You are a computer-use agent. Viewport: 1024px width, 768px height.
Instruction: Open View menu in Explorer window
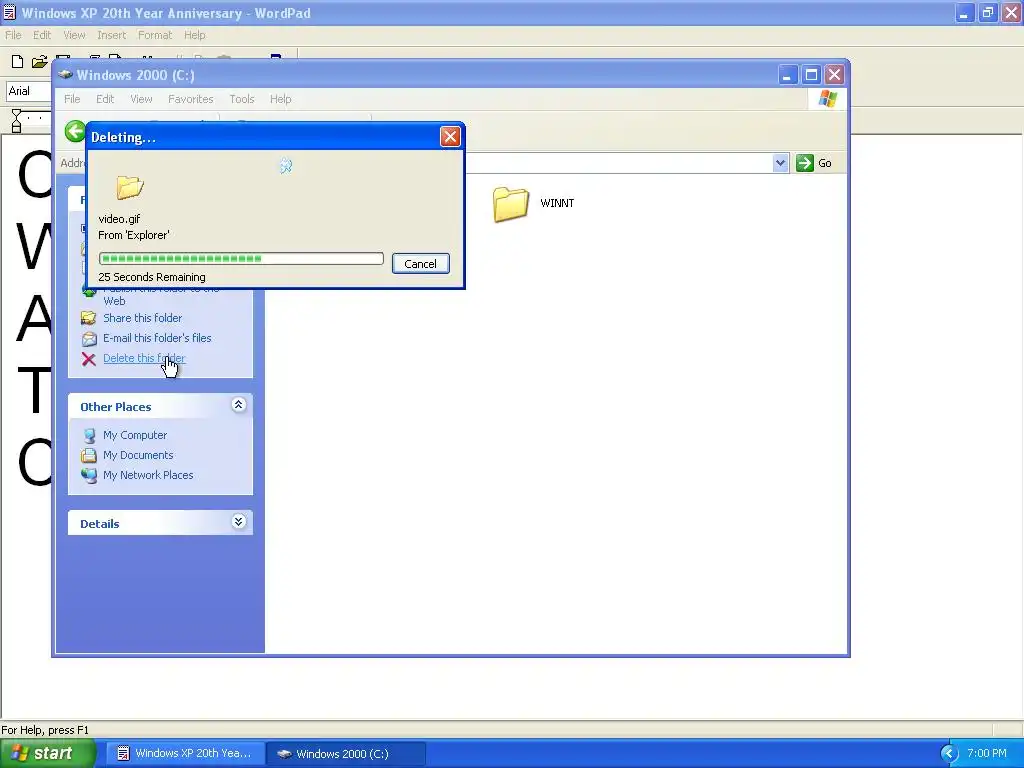[141, 99]
